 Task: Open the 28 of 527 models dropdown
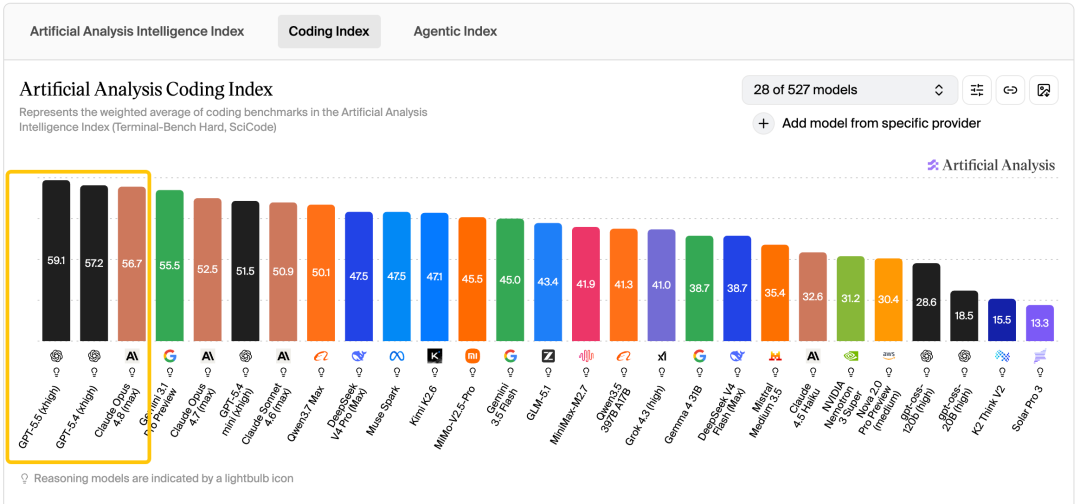click(849, 90)
